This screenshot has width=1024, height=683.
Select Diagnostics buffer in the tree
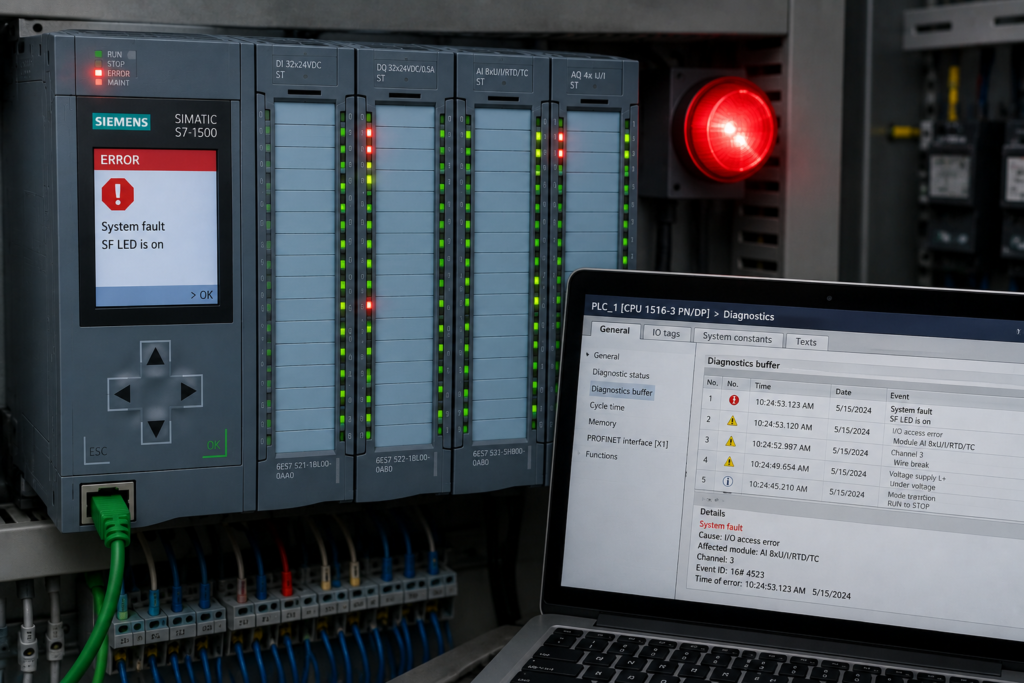622,390
